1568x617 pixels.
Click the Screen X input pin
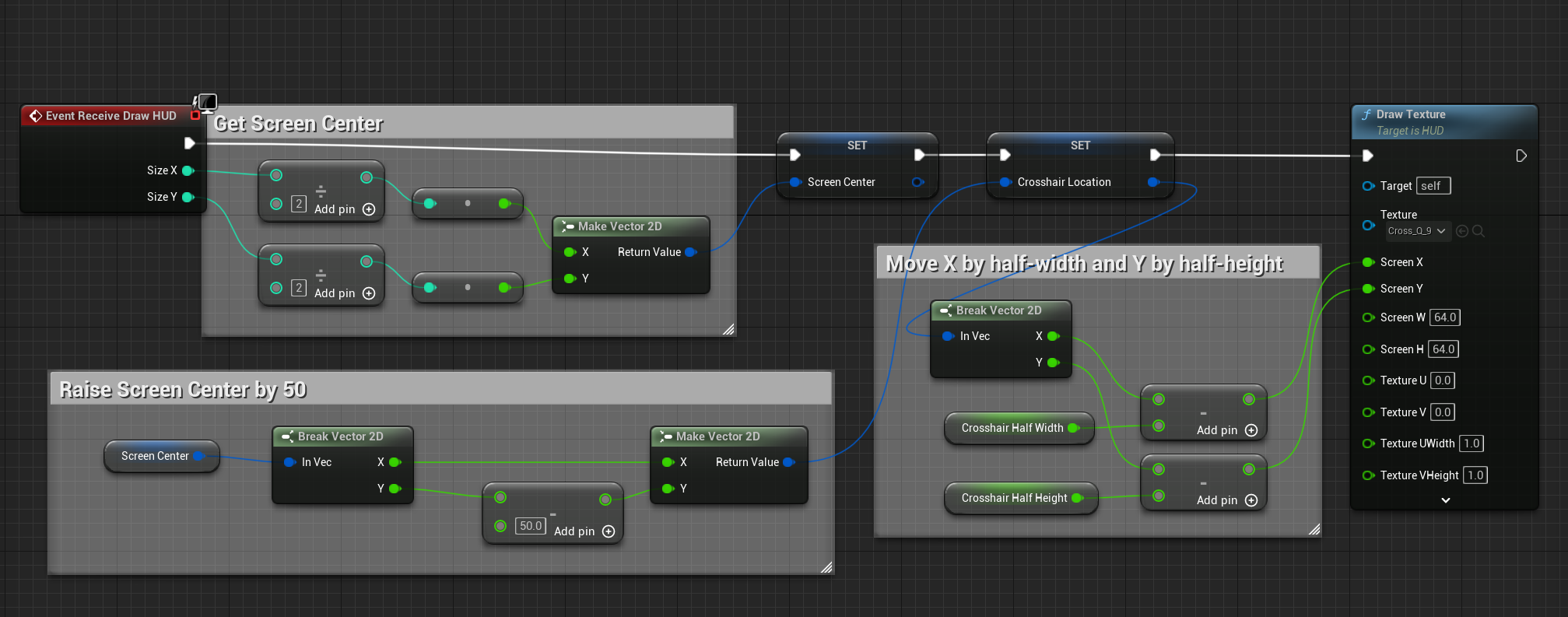click(x=1368, y=262)
